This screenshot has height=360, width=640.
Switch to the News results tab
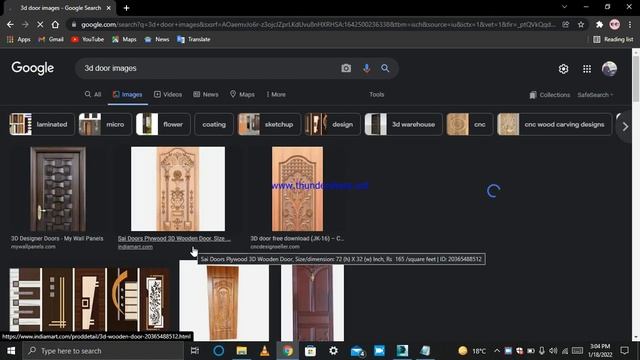[206, 94]
